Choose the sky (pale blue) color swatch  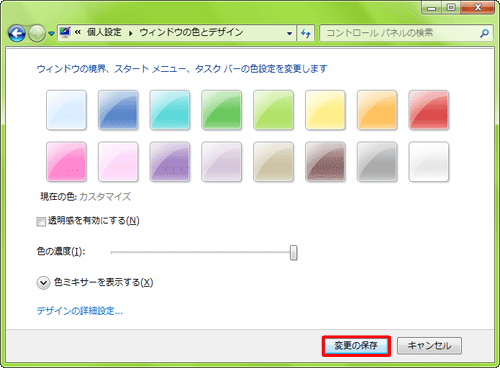[x=66, y=110]
